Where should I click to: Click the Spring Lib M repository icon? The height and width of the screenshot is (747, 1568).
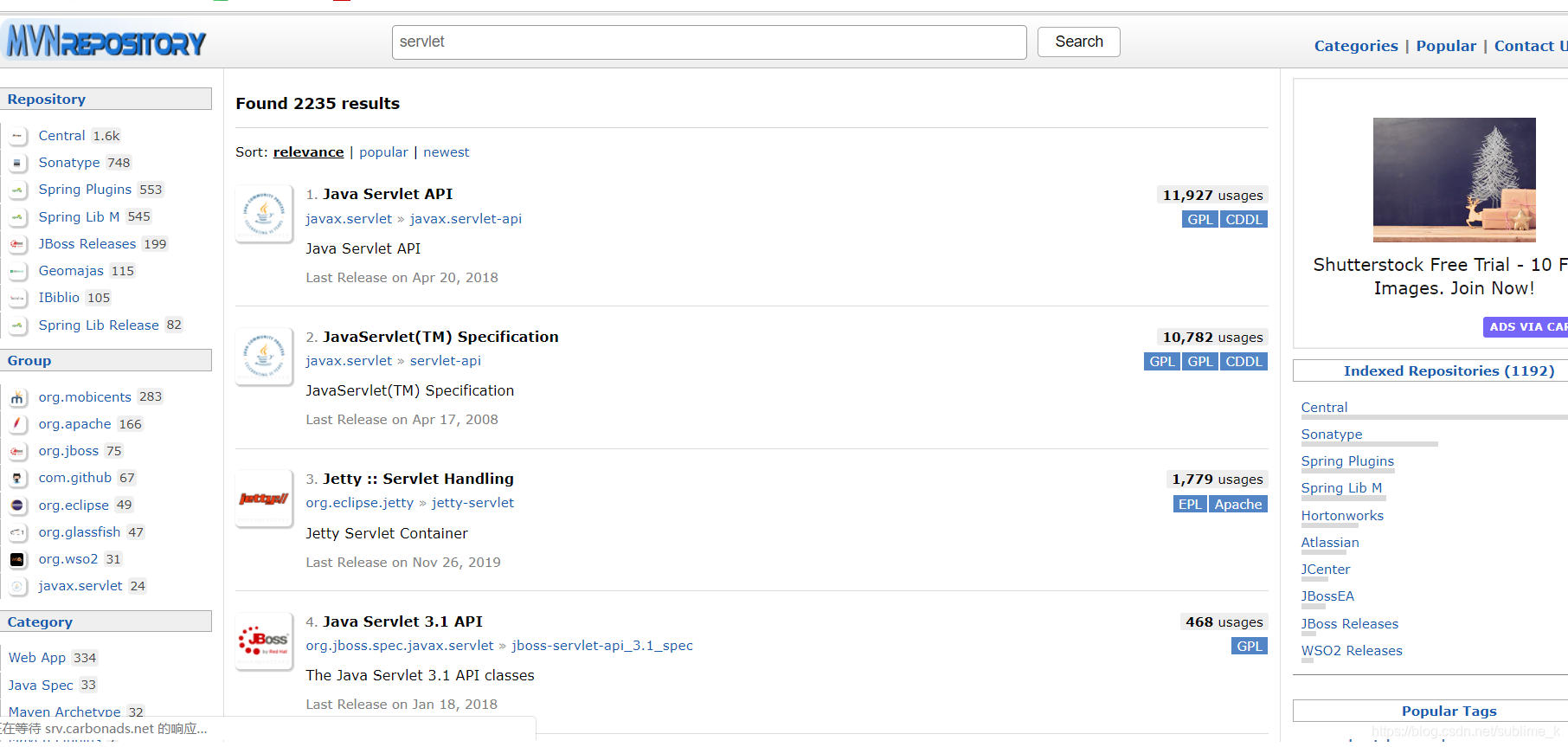coord(17,217)
